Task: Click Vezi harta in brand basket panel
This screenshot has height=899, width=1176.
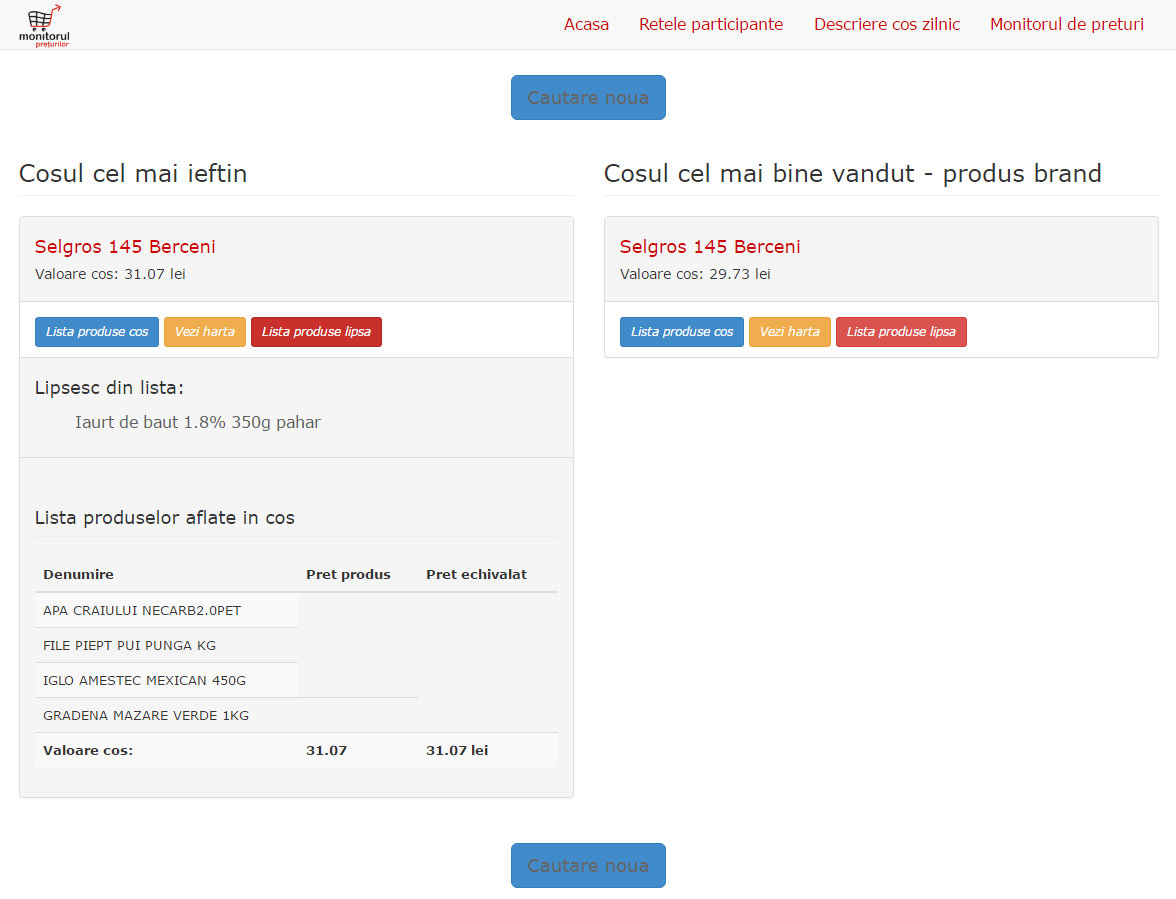Action: pyautogui.click(x=790, y=331)
